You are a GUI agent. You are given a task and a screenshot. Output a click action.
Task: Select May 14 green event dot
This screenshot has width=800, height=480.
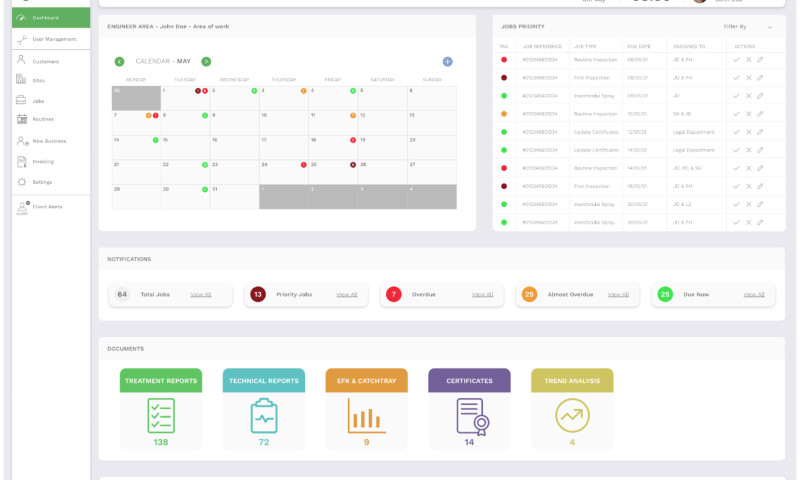tap(156, 140)
